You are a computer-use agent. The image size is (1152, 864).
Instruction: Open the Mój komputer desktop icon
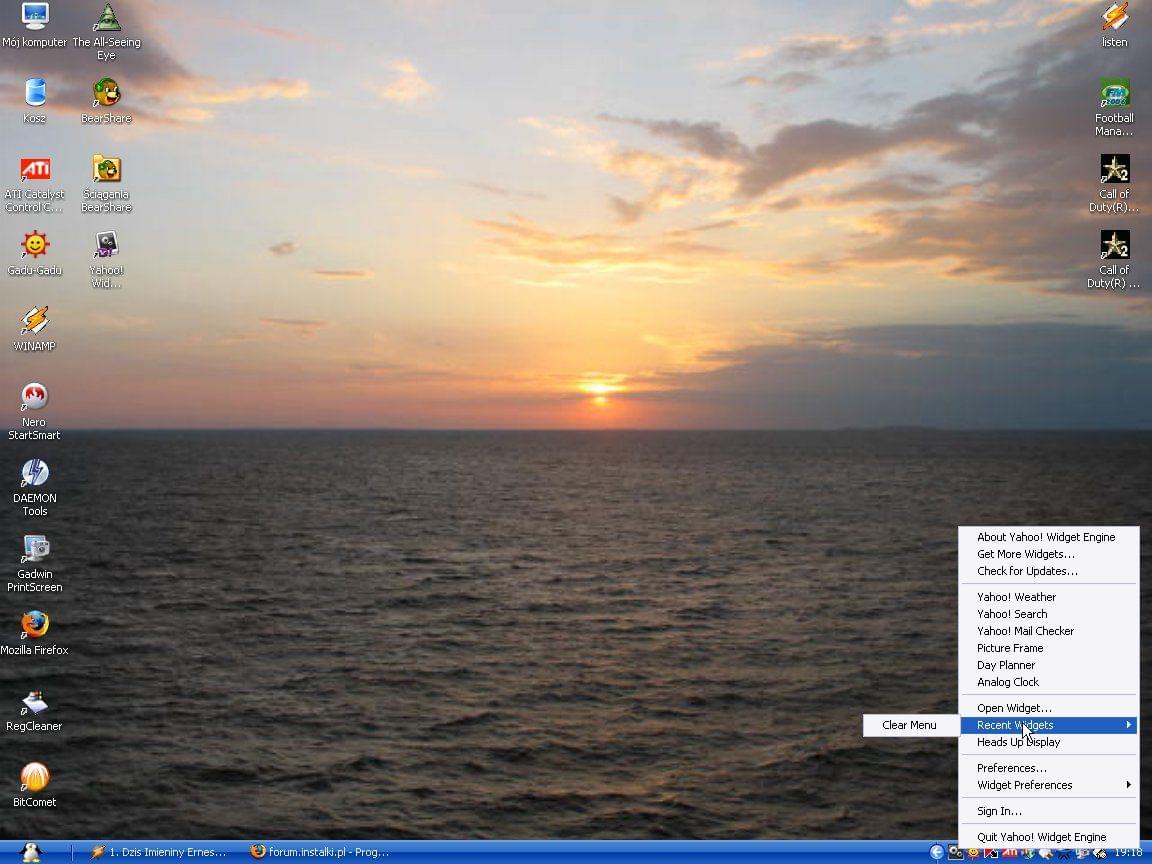click(35, 18)
